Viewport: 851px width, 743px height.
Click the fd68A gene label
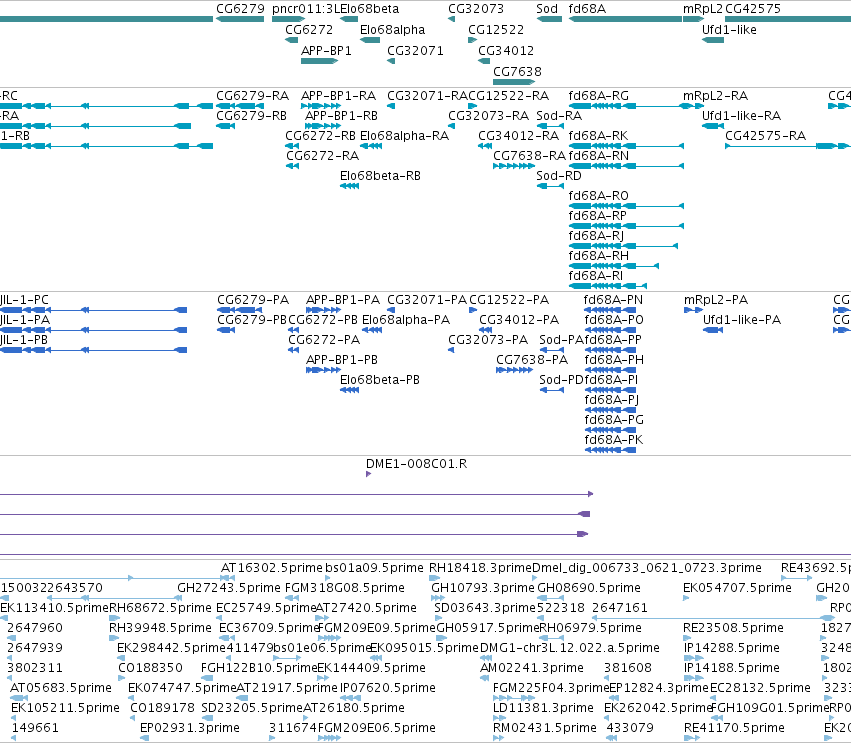coord(587,9)
